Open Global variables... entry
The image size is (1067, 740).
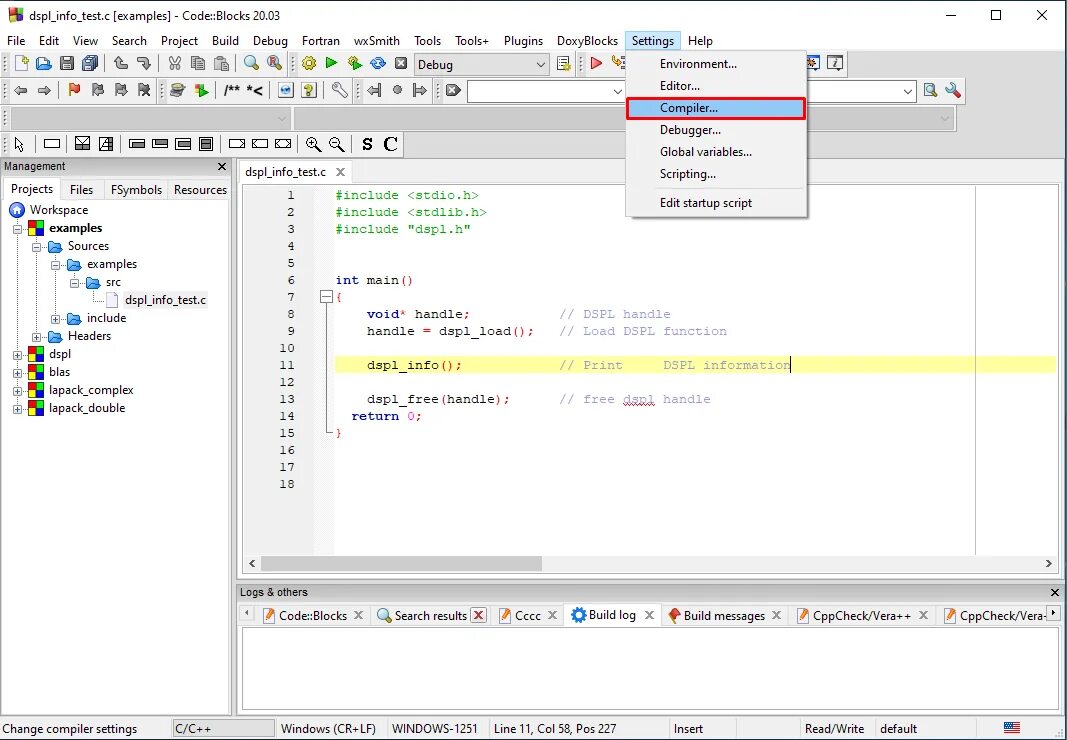(x=716, y=152)
